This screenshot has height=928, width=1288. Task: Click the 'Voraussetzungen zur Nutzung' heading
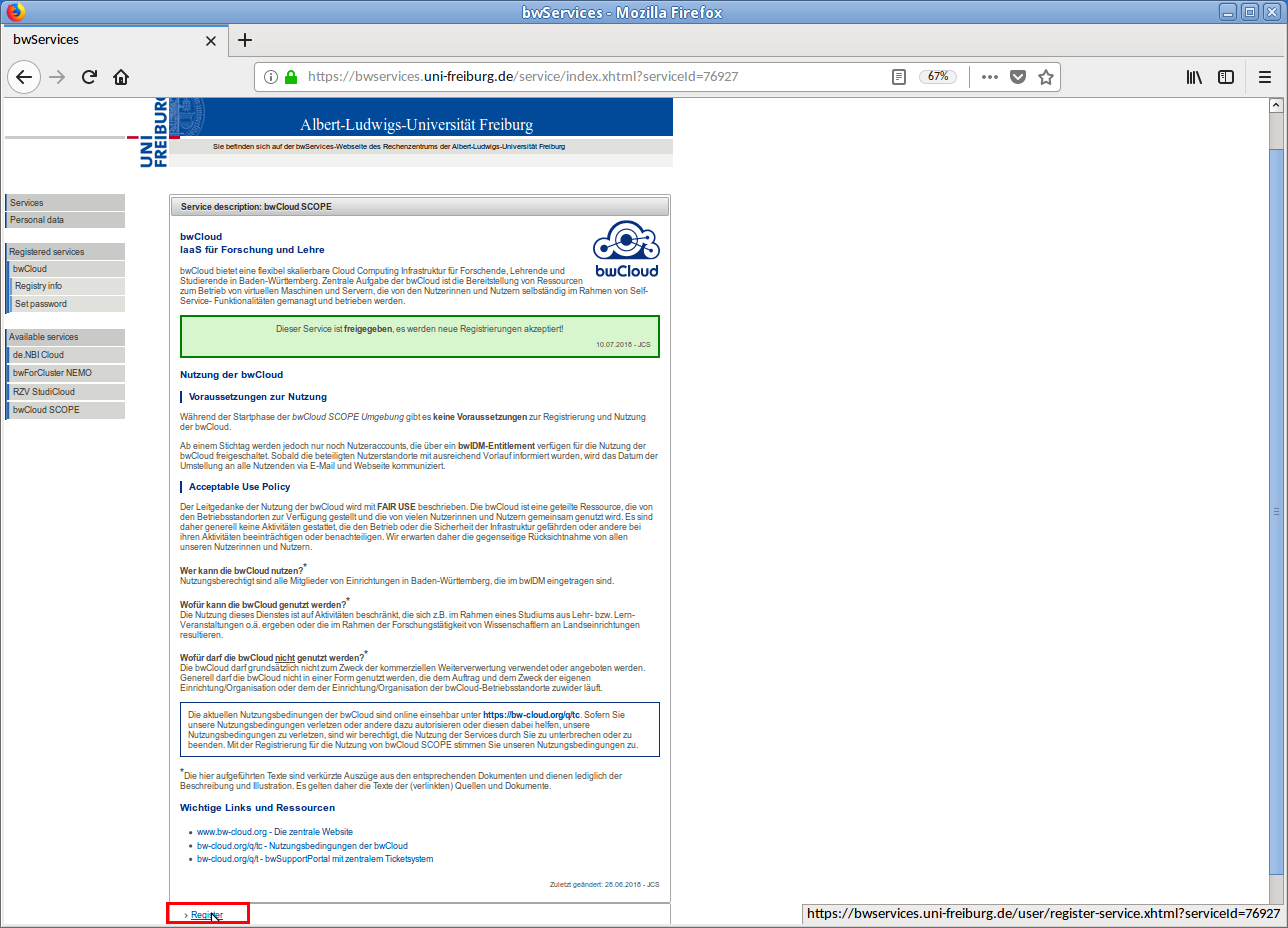pyautogui.click(x=258, y=397)
